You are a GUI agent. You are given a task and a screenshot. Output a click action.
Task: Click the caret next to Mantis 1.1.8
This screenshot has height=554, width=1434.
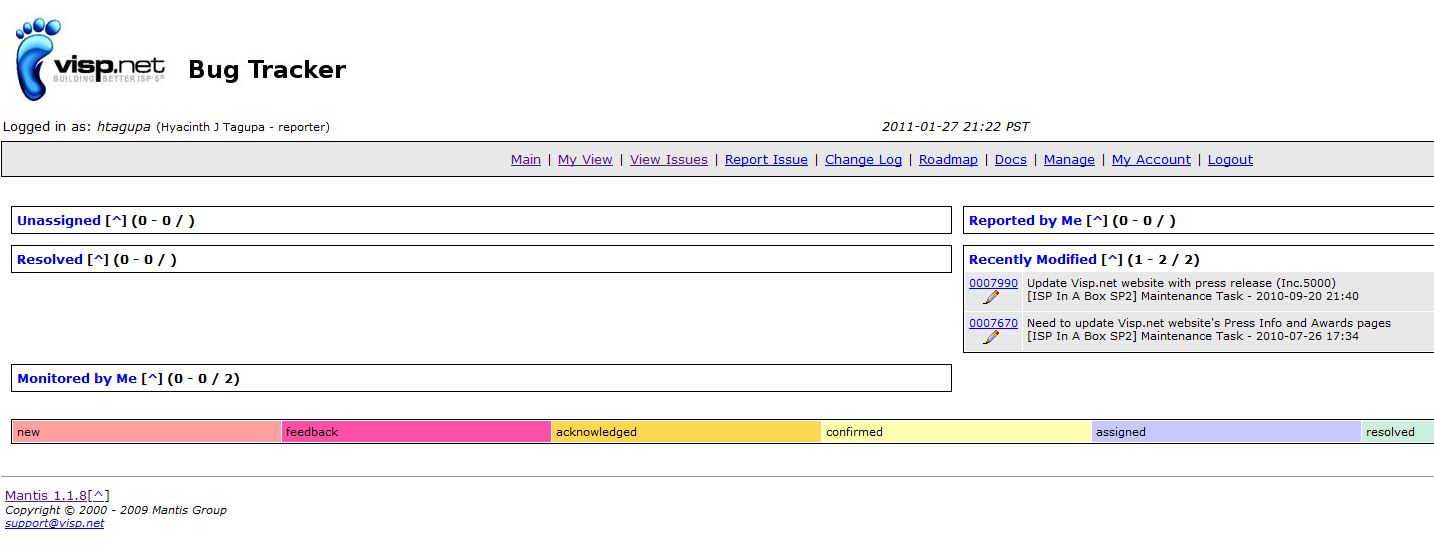[99, 496]
